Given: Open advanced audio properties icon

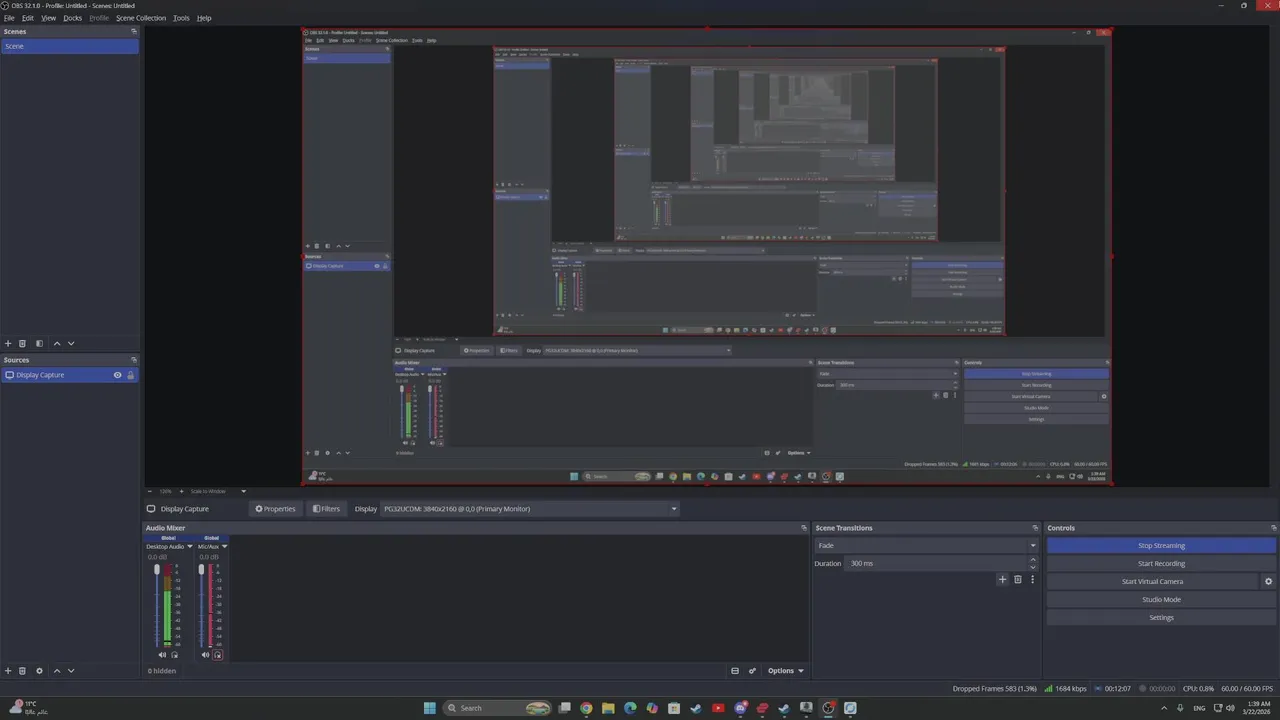Looking at the screenshot, I should coord(752,671).
